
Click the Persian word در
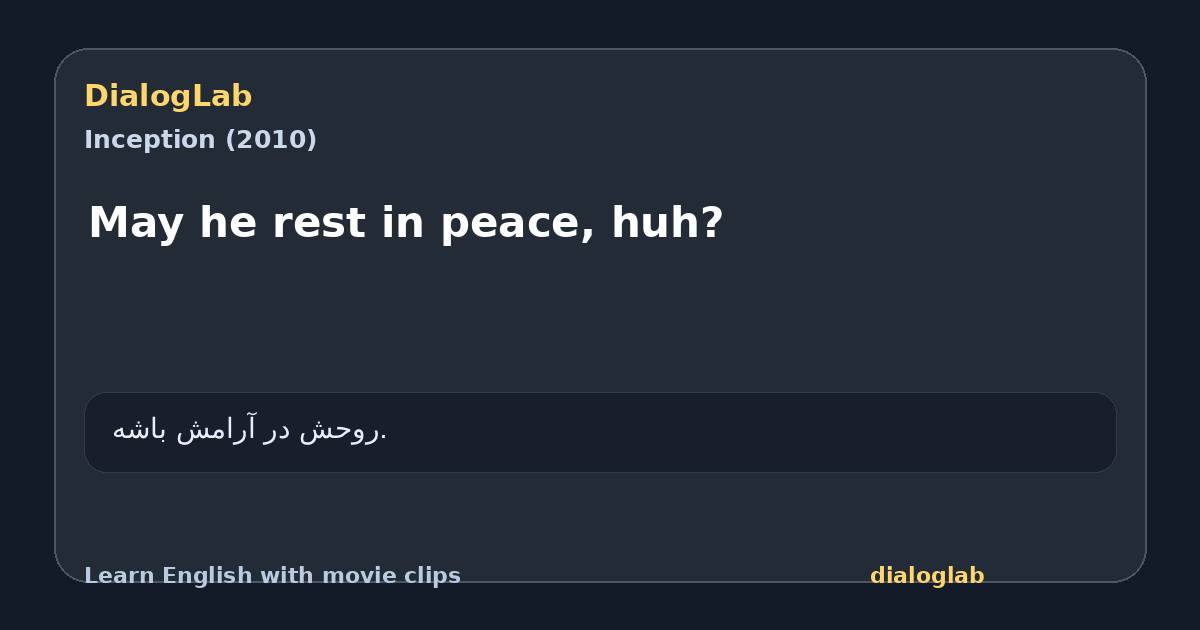pos(279,431)
